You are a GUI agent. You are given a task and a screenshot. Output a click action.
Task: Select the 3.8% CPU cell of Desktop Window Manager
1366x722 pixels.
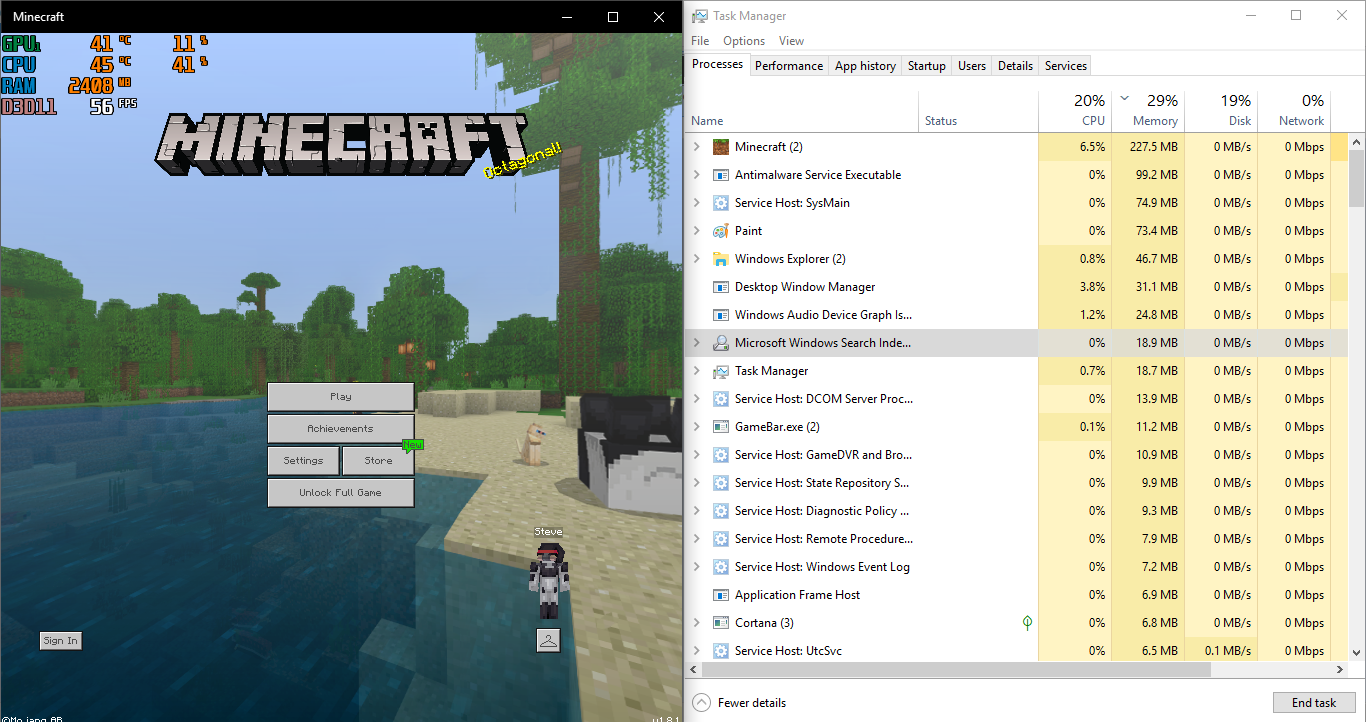click(1075, 287)
